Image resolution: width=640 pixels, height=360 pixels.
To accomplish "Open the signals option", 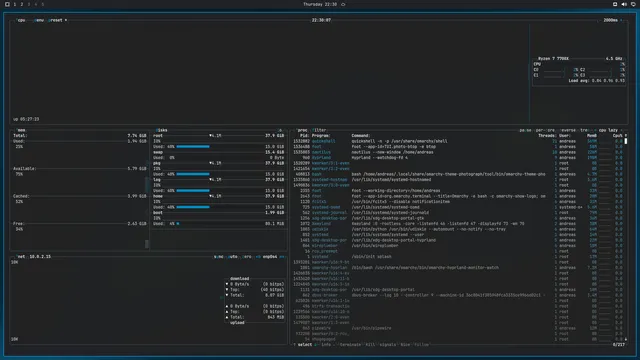I will (387, 345).
